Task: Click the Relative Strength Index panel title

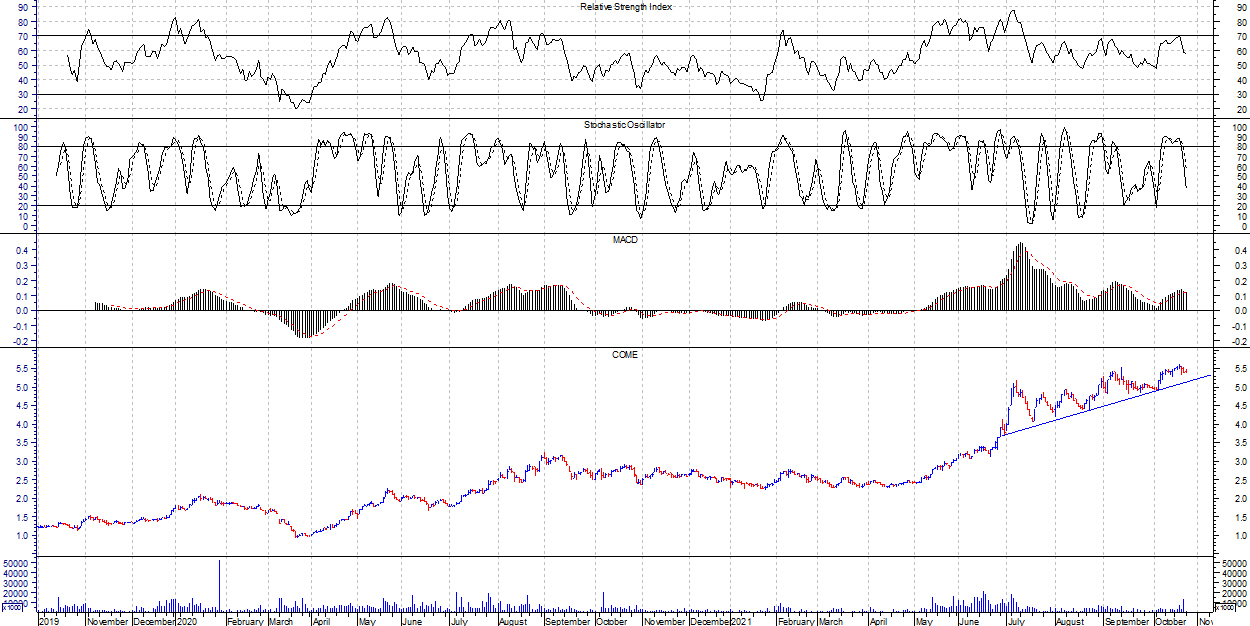Action: [626, 7]
